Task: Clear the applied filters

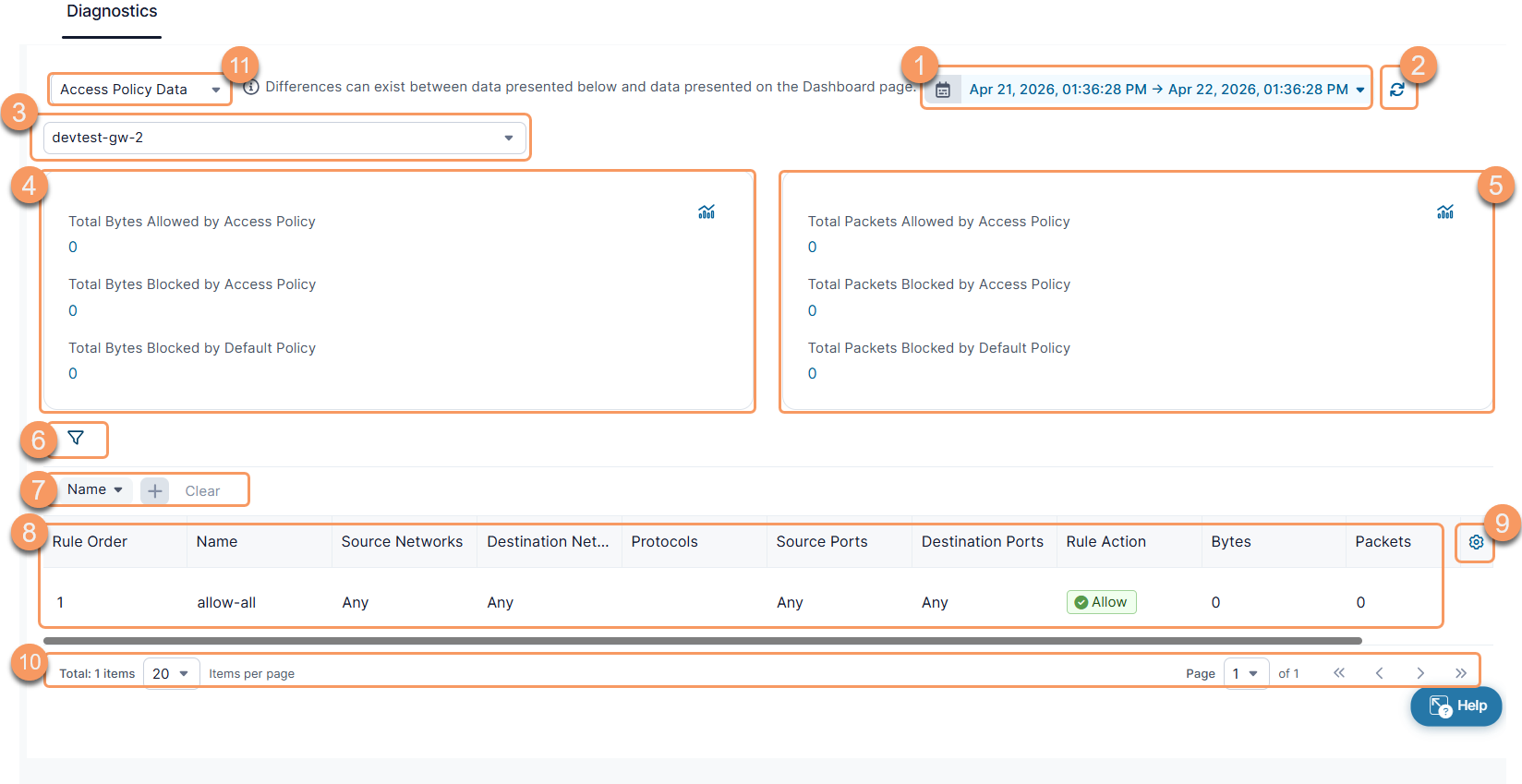Action: (202, 491)
